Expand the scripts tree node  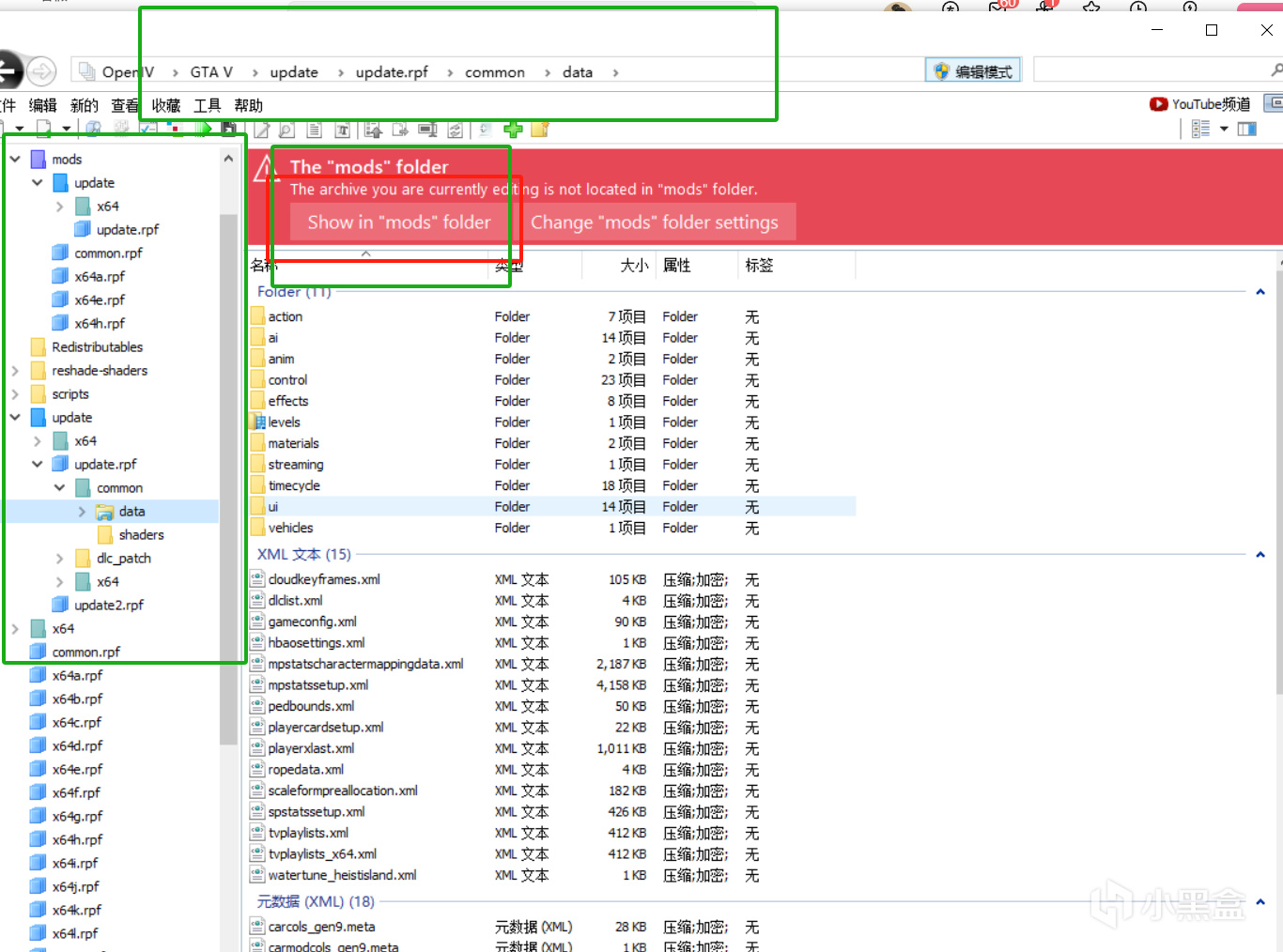(15, 394)
